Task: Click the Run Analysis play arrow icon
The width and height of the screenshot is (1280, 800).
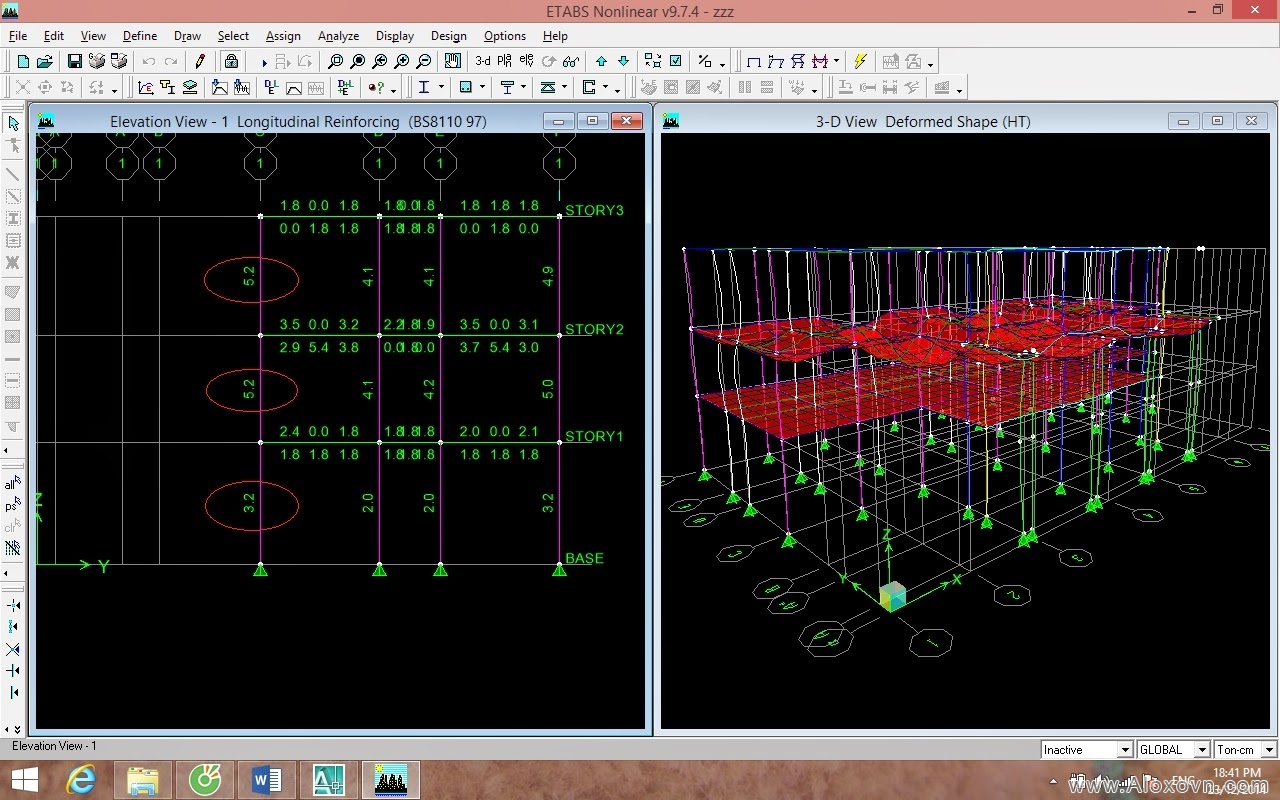Action: coord(264,62)
